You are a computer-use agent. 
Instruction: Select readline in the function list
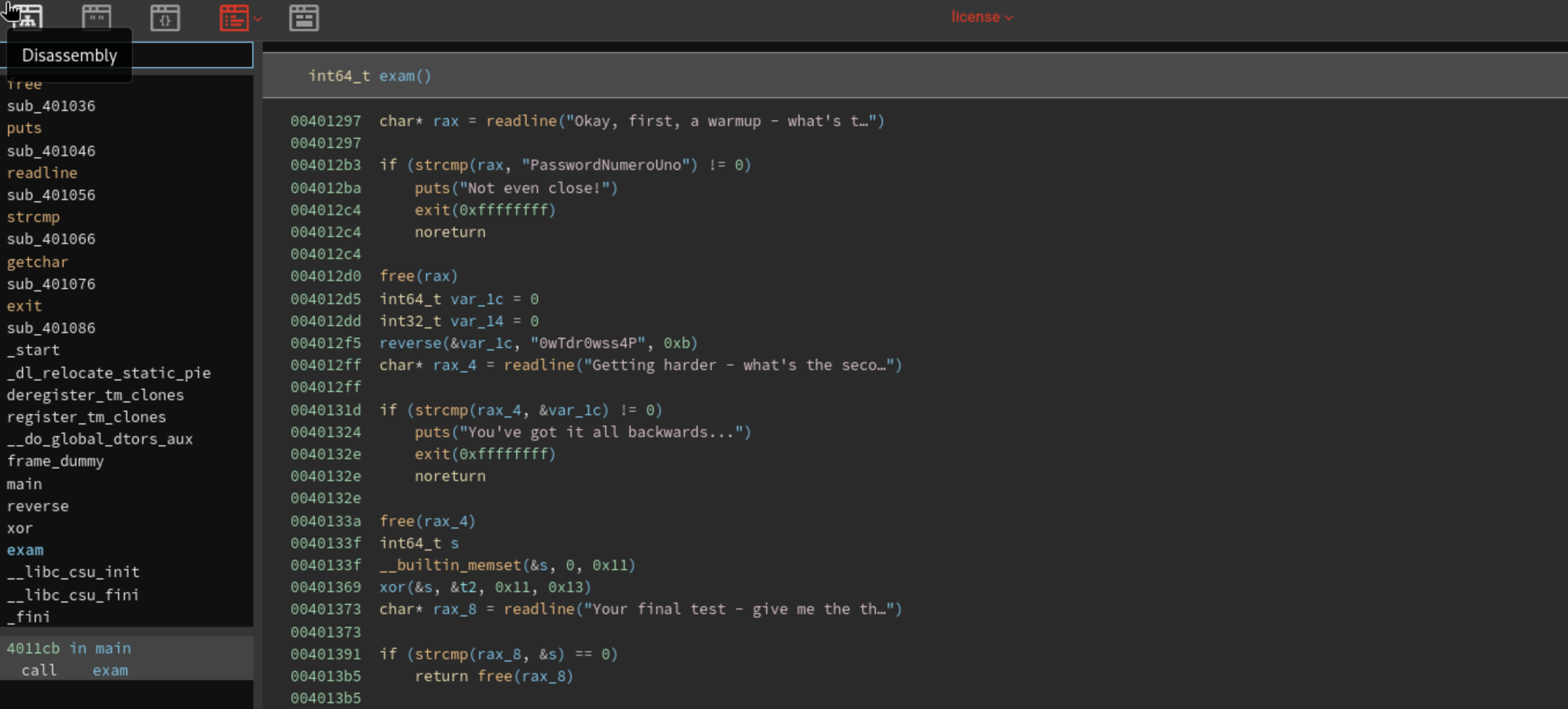coord(42,172)
